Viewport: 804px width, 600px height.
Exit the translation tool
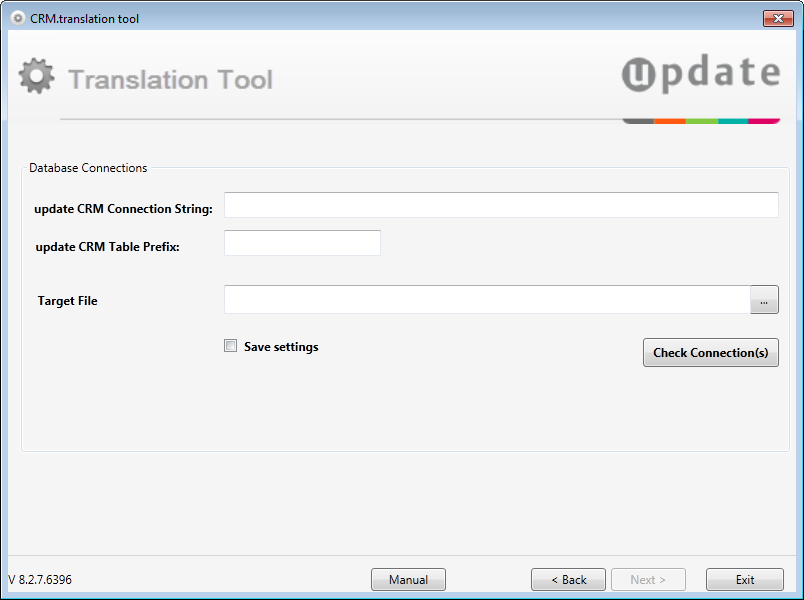click(745, 580)
